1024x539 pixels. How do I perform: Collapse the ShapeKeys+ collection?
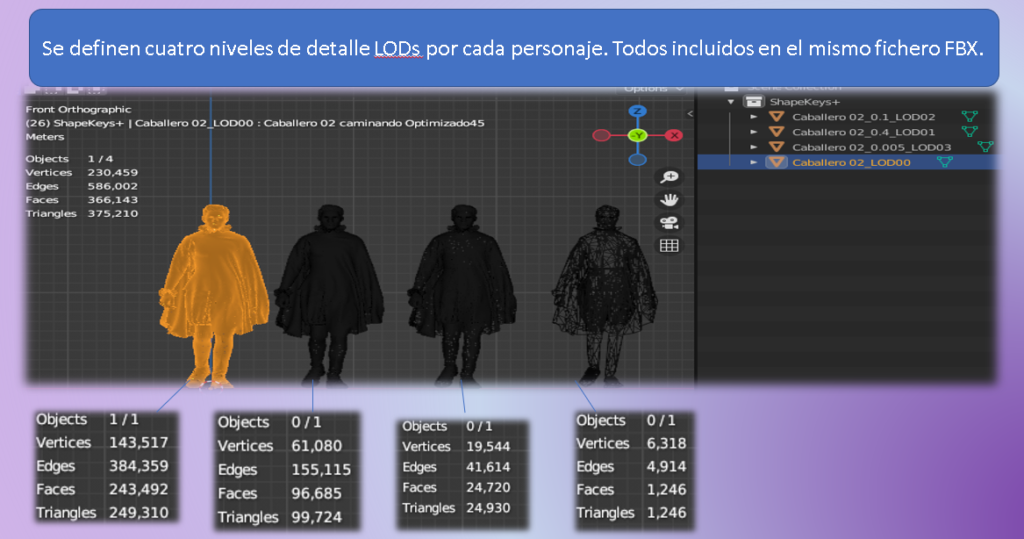click(731, 102)
